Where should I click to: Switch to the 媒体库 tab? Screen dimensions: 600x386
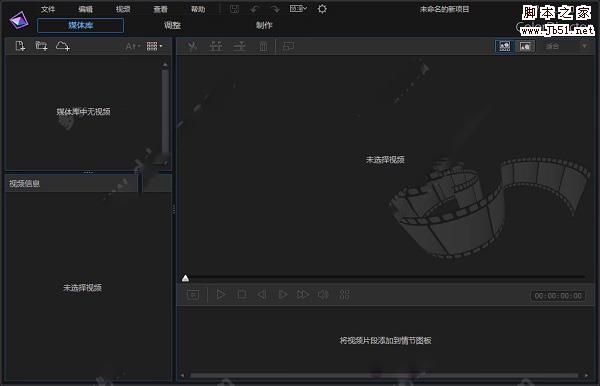80,26
